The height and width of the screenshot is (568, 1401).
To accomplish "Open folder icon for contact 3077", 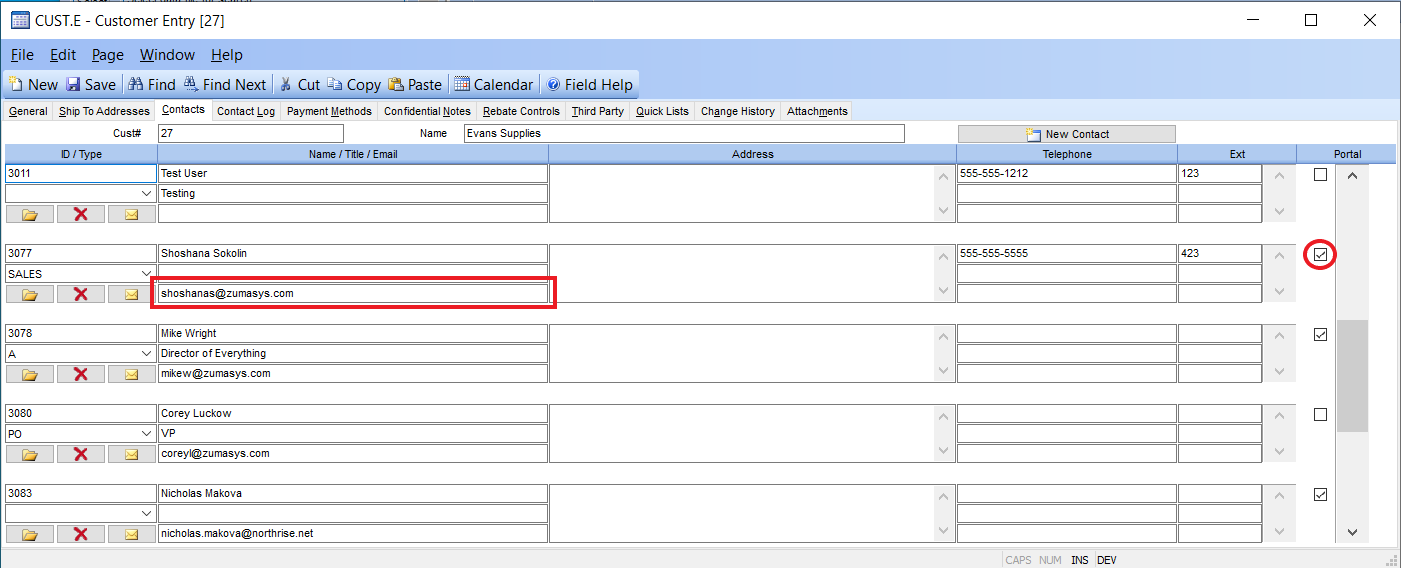I will pyautogui.click(x=30, y=294).
